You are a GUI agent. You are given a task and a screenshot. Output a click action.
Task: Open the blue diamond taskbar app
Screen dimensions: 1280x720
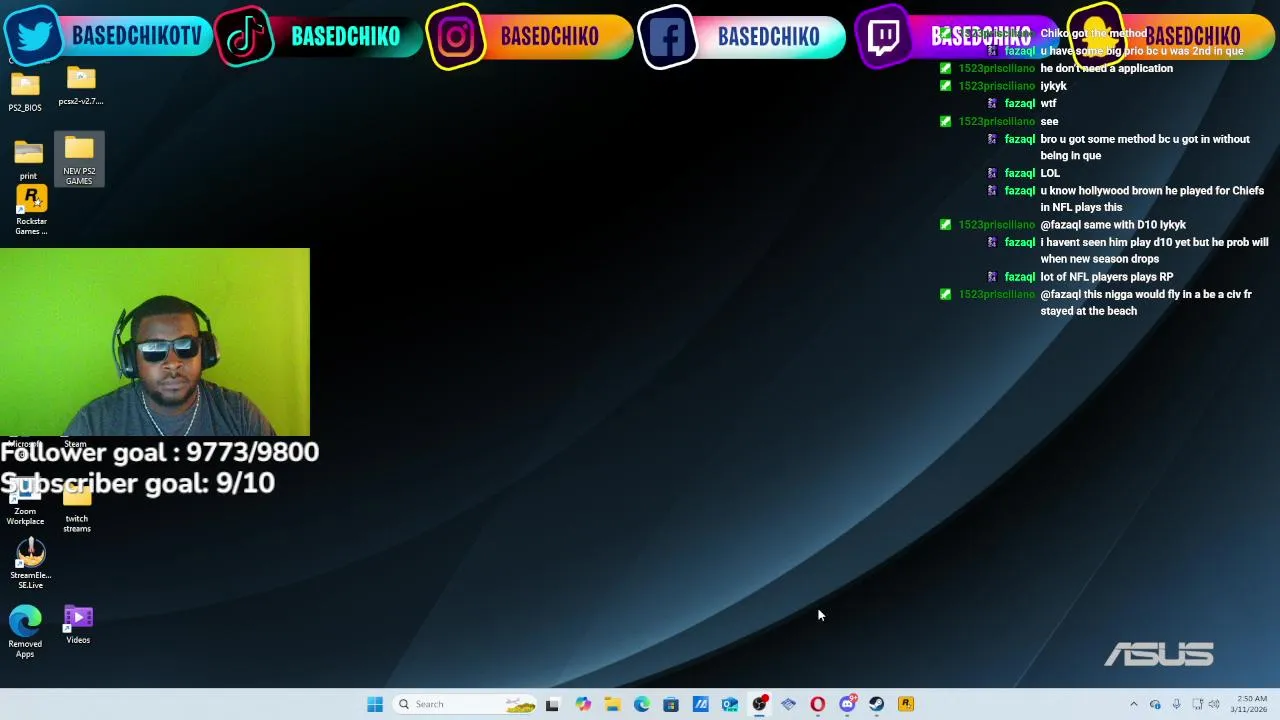pos(788,704)
